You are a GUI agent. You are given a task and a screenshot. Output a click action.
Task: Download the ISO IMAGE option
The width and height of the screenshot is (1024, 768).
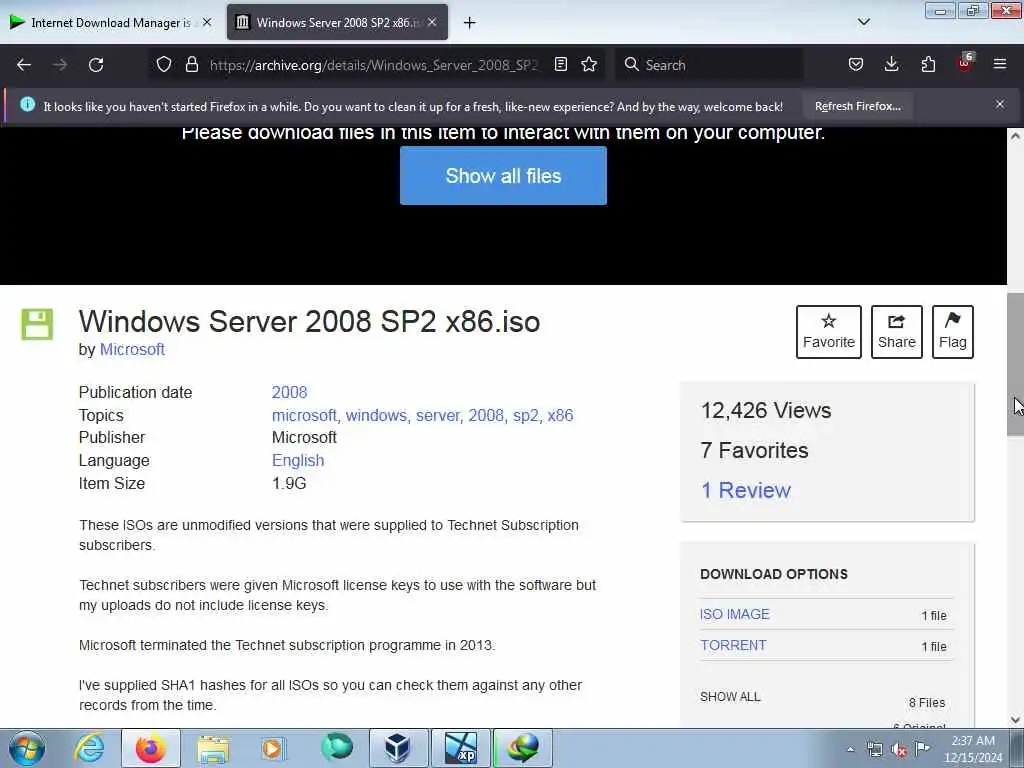tap(735, 614)
